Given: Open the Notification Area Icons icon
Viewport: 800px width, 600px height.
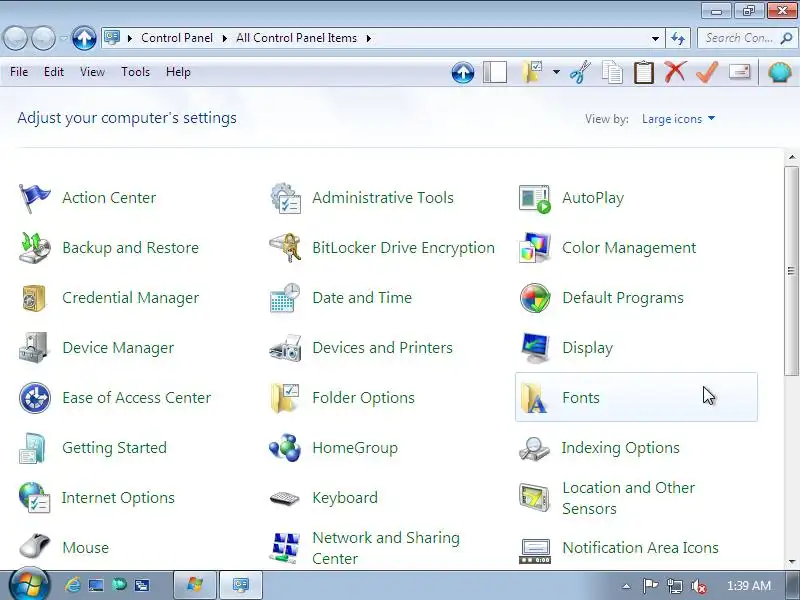Looking at the screenshot, I should pyautogui.click(x=535, y=551).
